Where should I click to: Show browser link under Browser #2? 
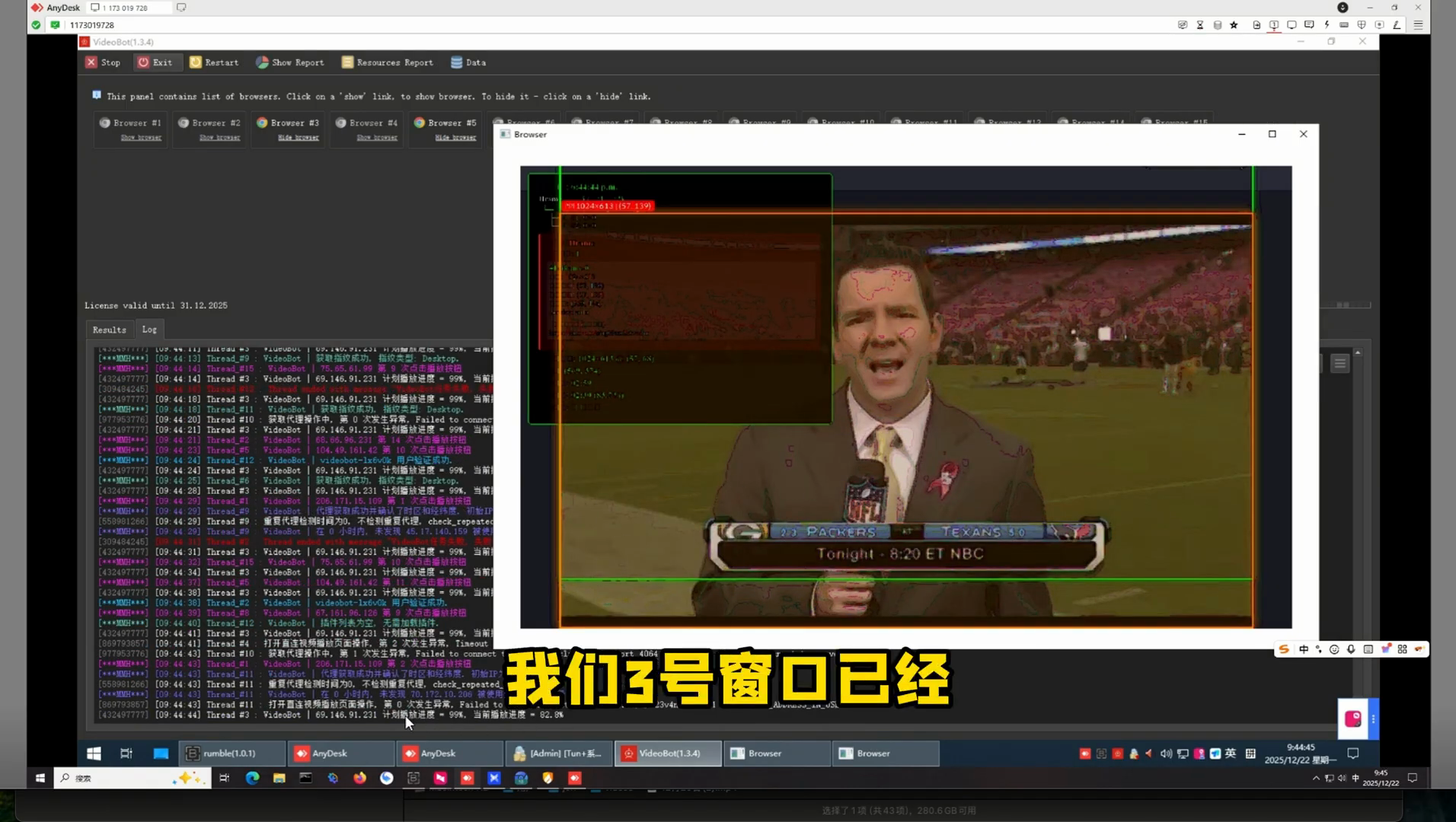[219, 138]
